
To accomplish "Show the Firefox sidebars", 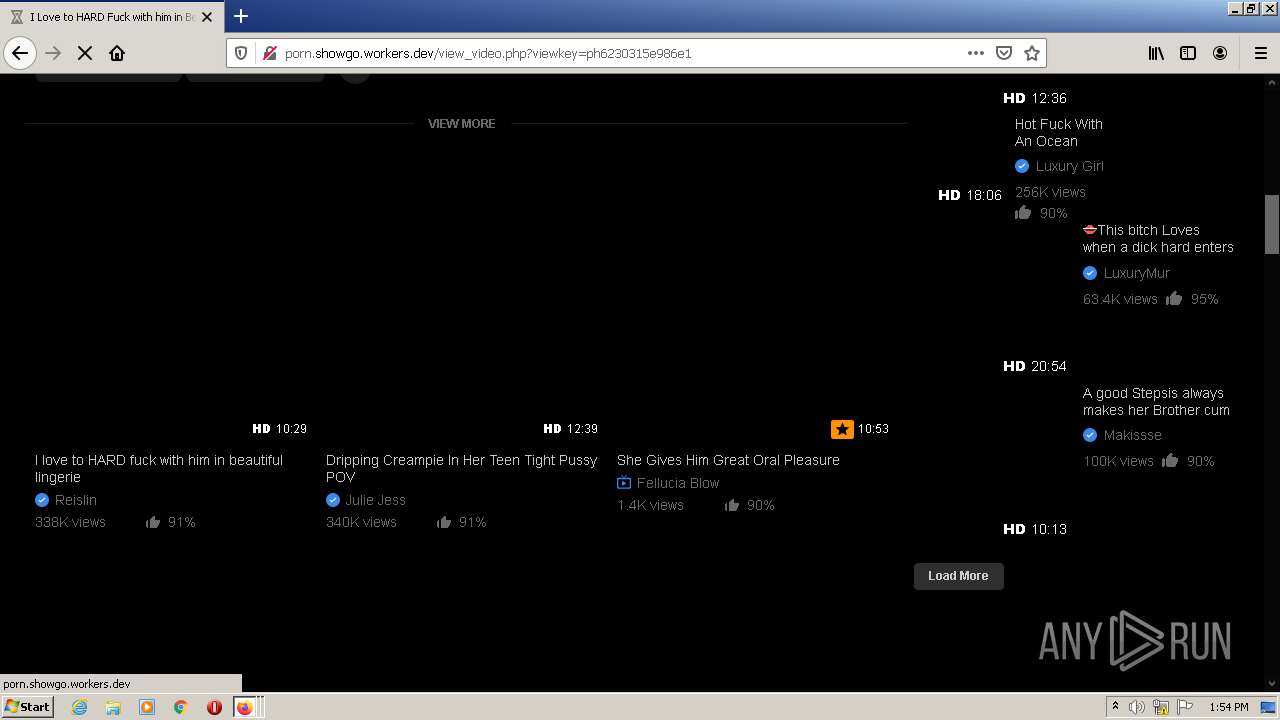I will click(1188, 53).
